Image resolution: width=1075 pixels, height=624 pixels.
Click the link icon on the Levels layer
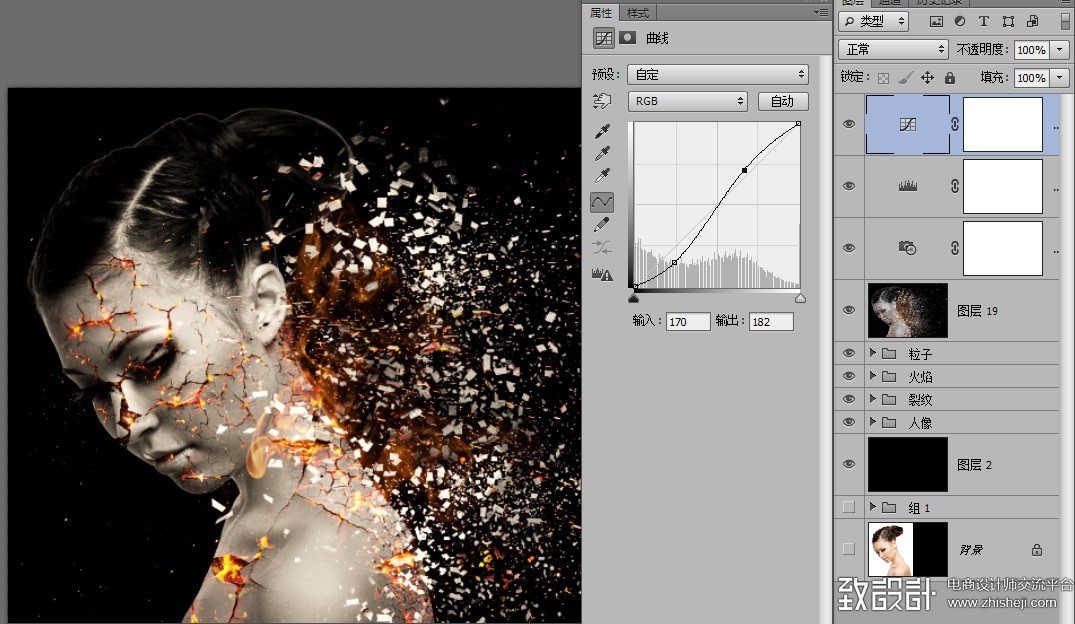(x=955, y=186)
